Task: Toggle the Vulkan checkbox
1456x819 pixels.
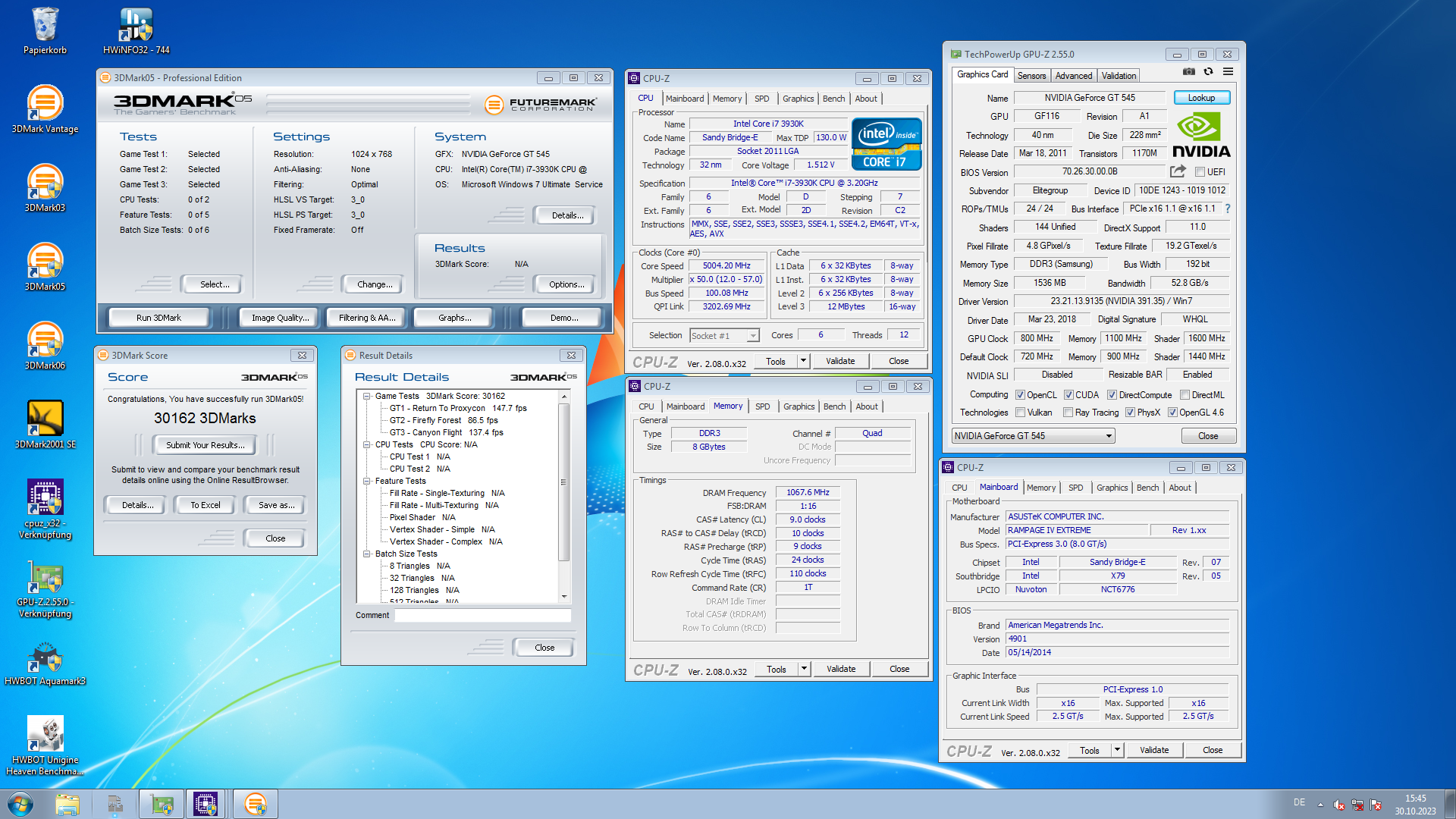Action: (1021, 413)
